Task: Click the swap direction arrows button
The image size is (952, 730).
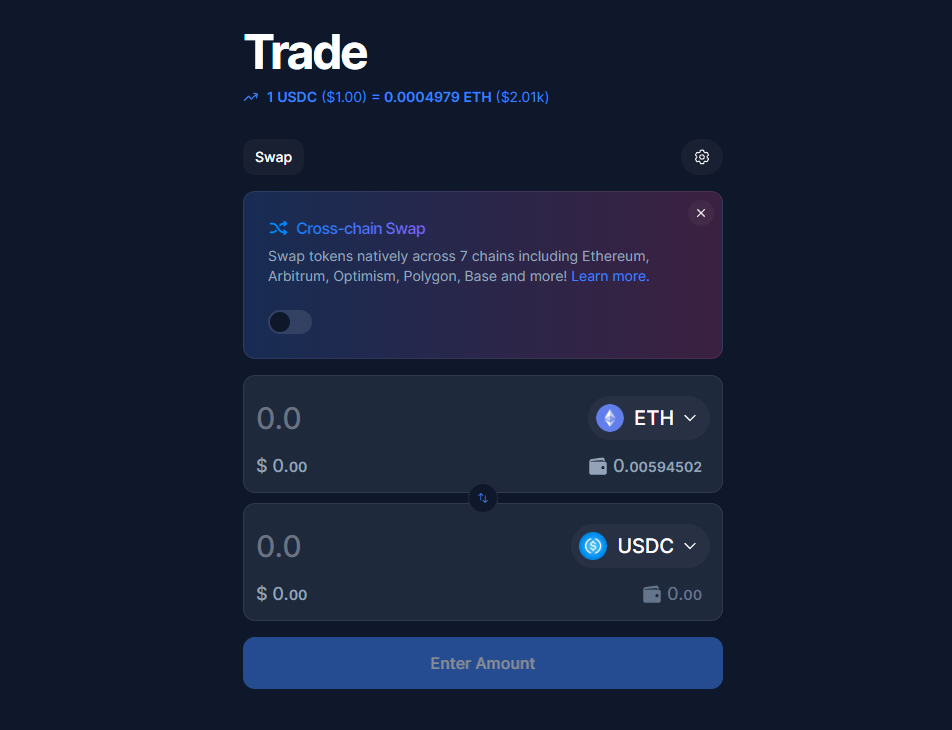Action: [483, 498]
